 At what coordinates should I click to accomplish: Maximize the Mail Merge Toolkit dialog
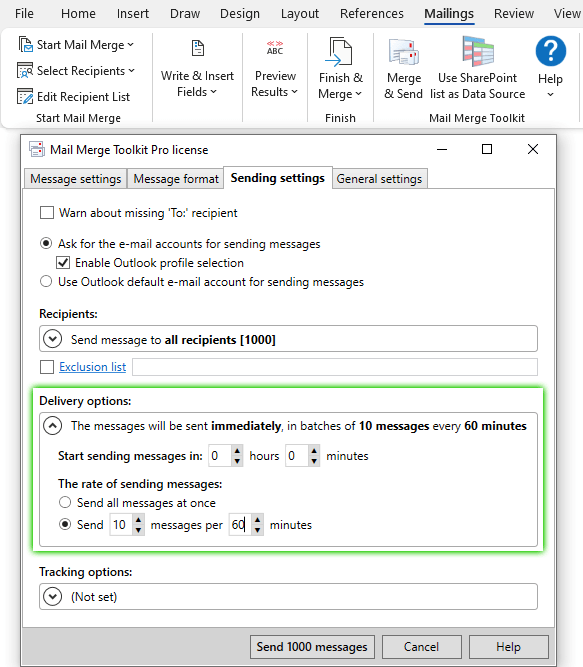click(487, 149)
